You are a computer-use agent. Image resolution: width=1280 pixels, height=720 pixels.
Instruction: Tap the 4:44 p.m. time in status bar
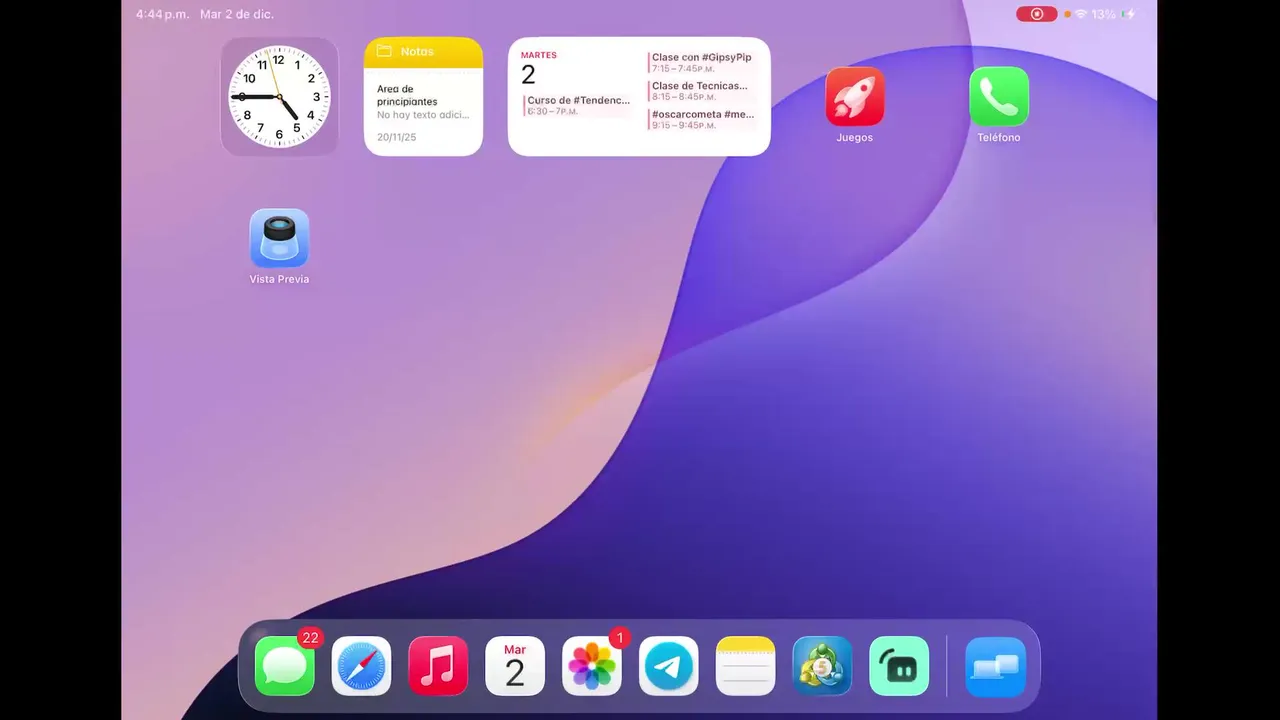[163, 14]
